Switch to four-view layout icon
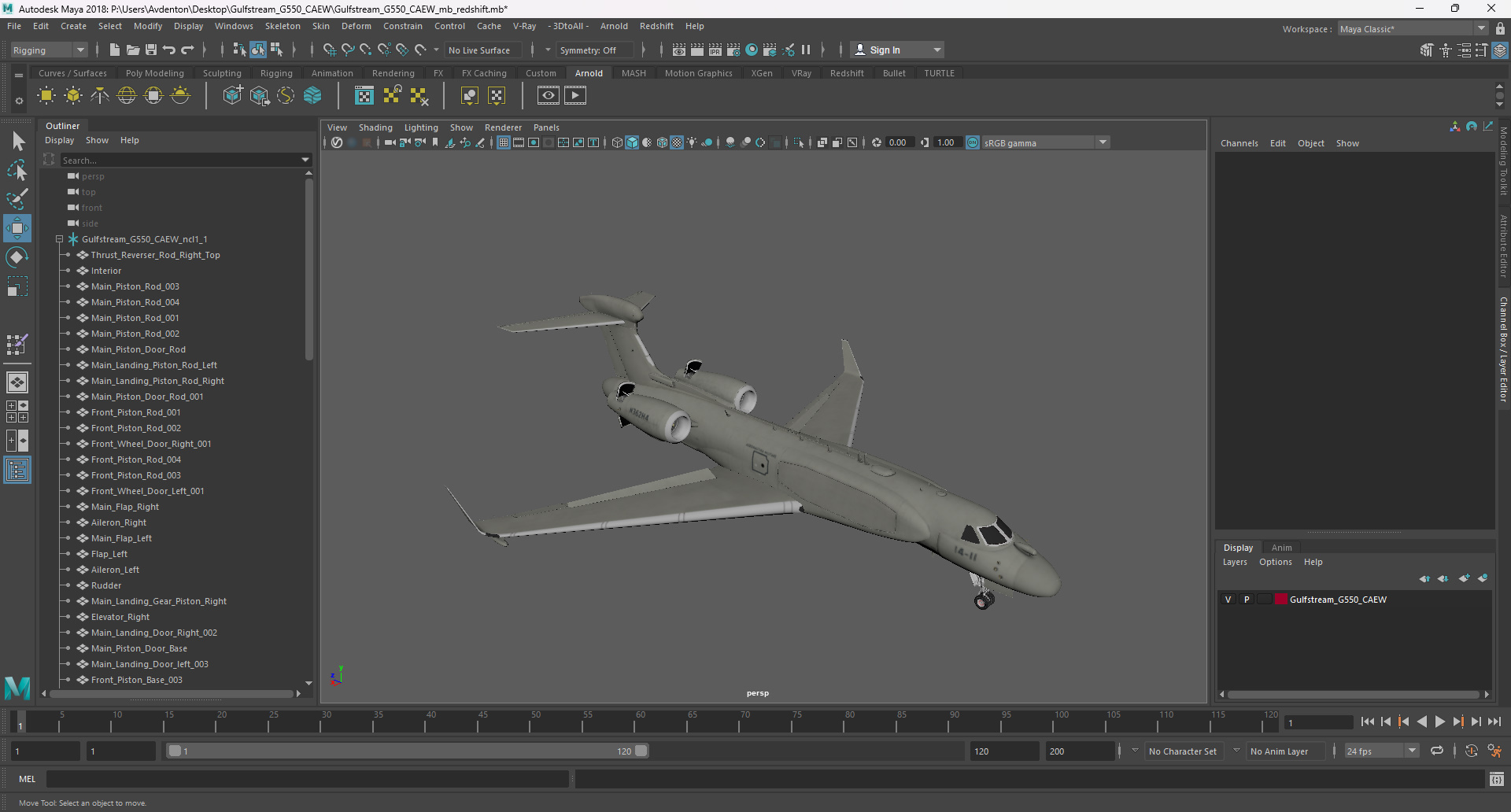 click(17, 412)
